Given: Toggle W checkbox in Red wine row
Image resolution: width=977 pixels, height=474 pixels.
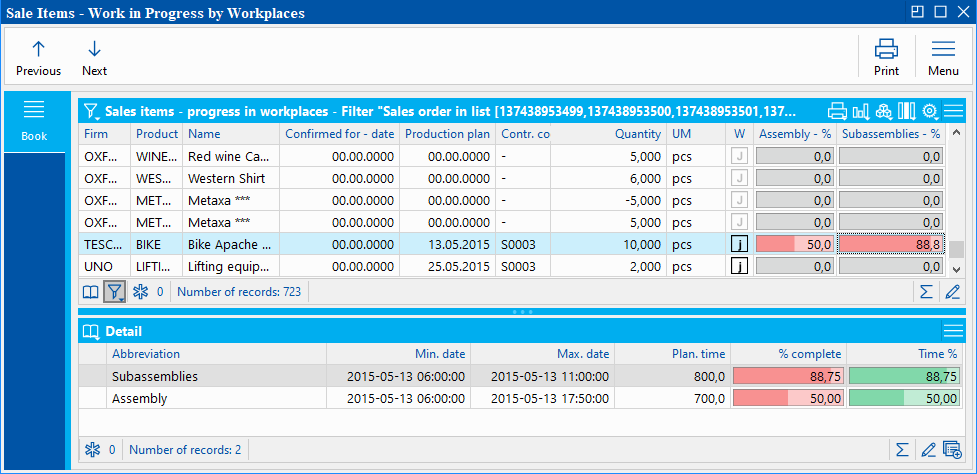Looking at the screenshot, I should click(739, 156).
